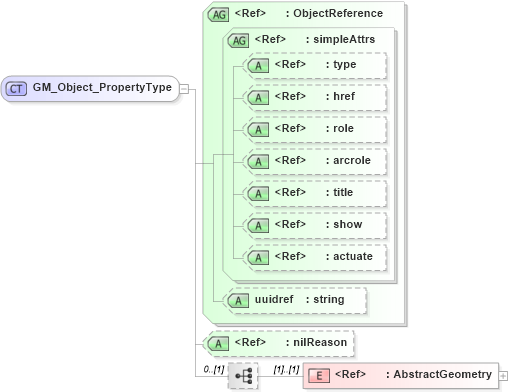Click the CT icon of GM_Object_PropertyType
Viewport: 508px width, 392px height.
pos(16,89)
